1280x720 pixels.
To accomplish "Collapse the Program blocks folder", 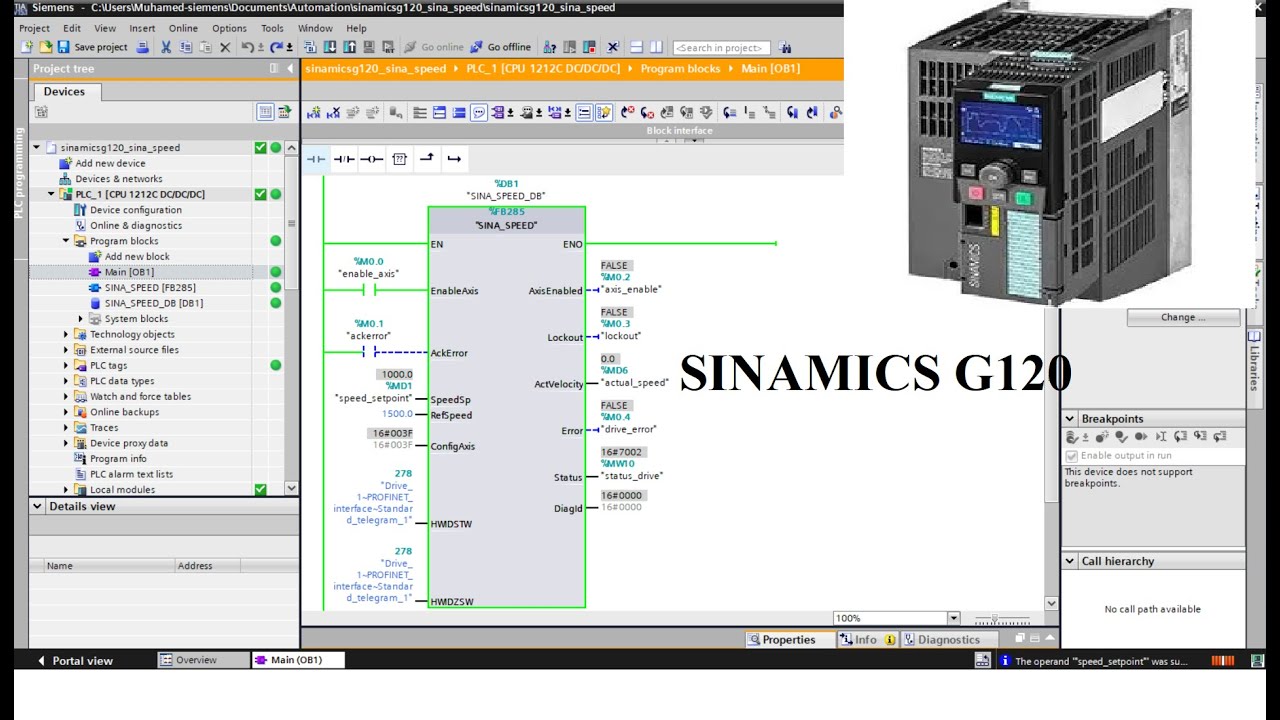I will pos(67,241).
